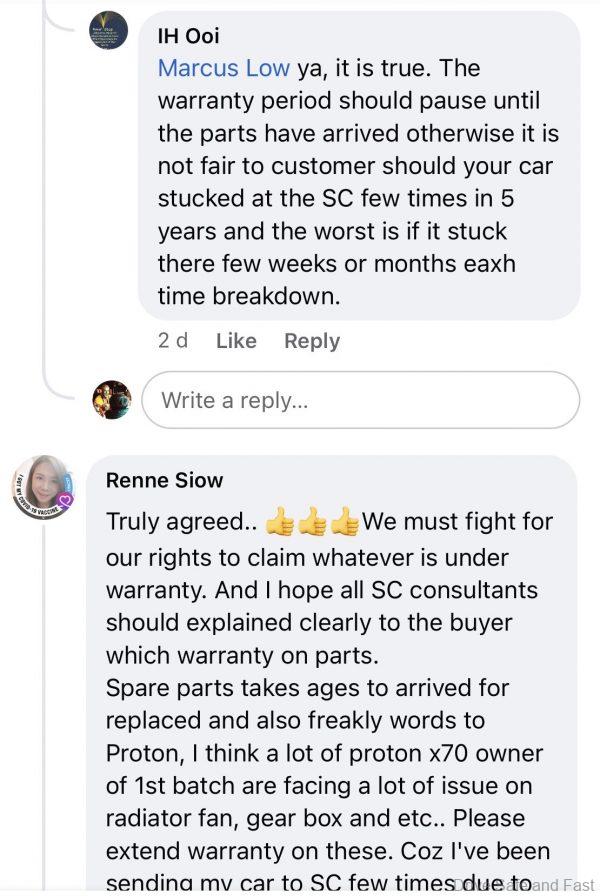Open the Marcus Low mention link
The width and height of the screenshot is (600, 896).
pyautogui.click(x=224, y=68)
